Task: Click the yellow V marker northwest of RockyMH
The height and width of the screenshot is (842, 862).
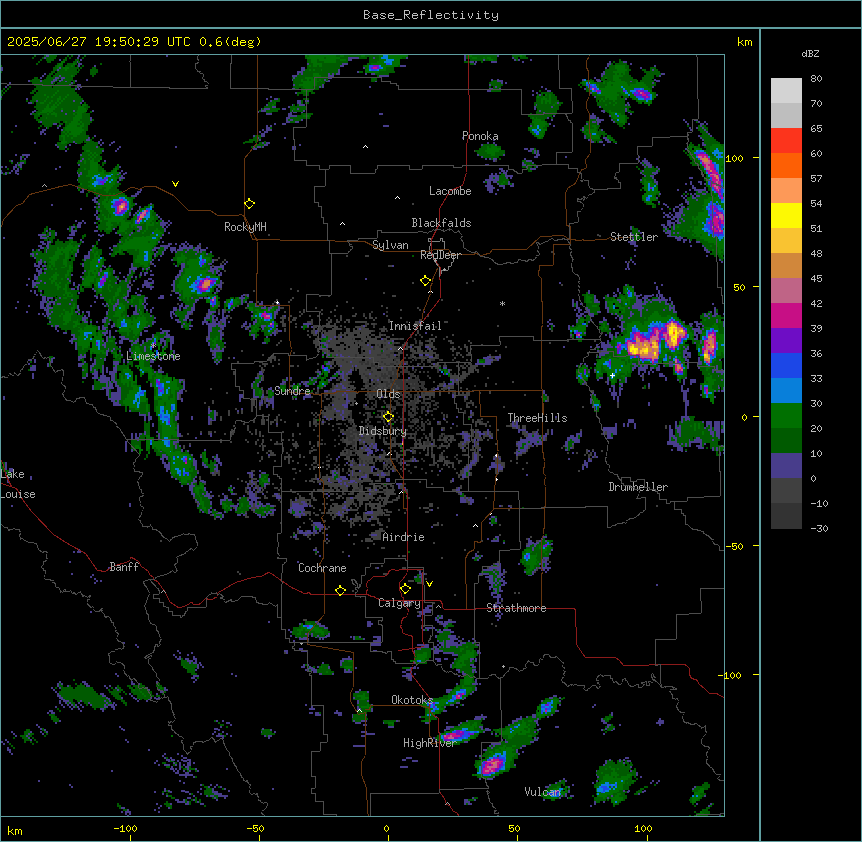Action: (x=175, y=184)
